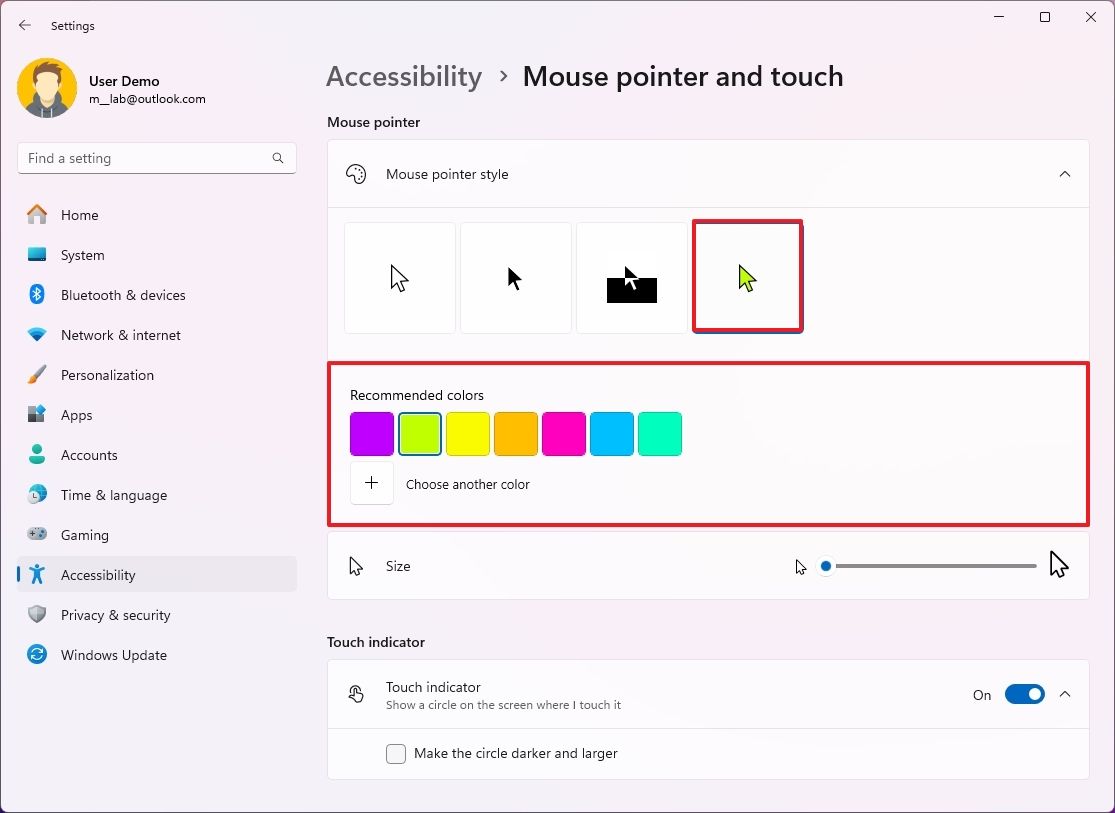
Task: Open Gaming settings via its controller icon
Action: click(x=36, y=535)
